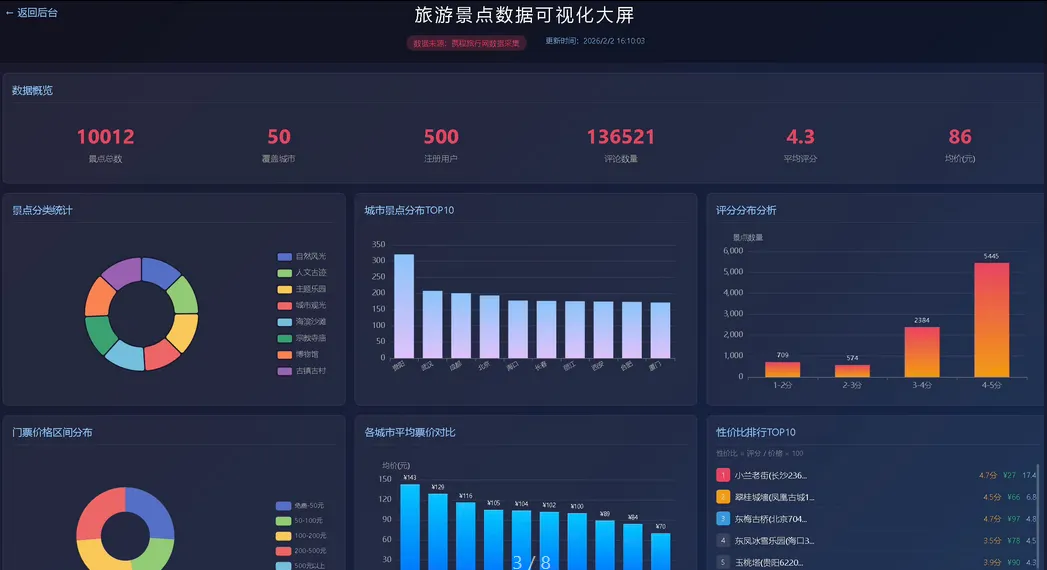Select the 4-5分 rating bar labeled 5445
The image size is (1047, 570).
[992, 320]
